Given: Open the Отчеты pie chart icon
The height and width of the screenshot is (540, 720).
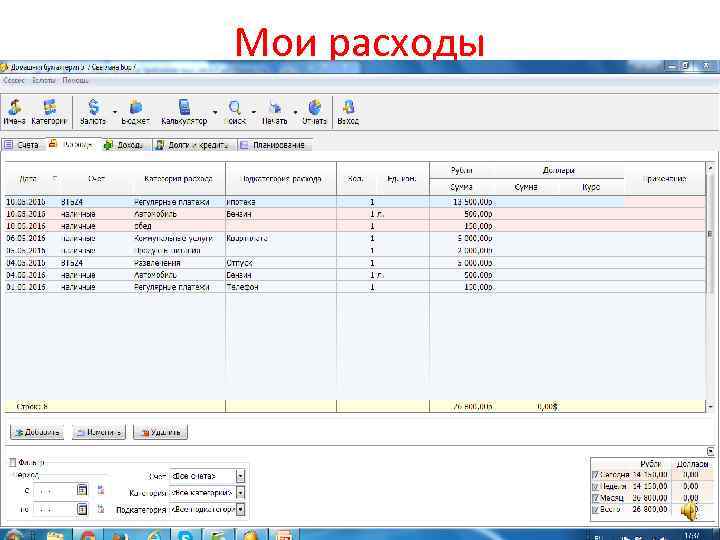Looking at the screenshot, I should (x=315, y=112).
